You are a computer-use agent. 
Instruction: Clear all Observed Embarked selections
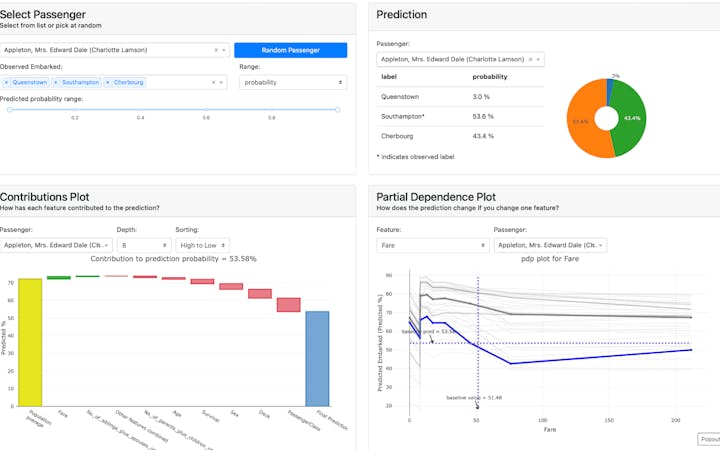click(x=213, y=82)
